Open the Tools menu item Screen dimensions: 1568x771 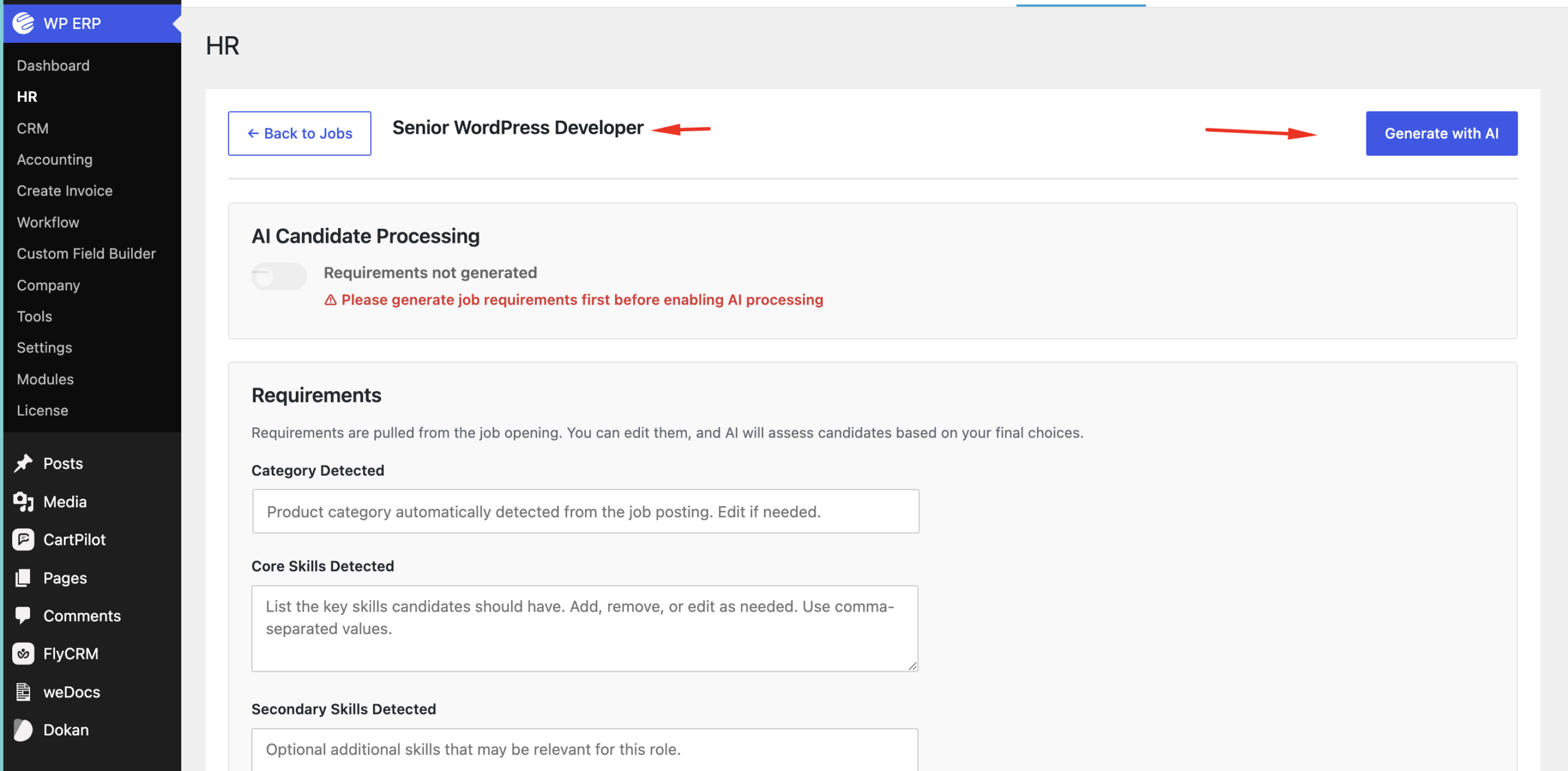34,316
